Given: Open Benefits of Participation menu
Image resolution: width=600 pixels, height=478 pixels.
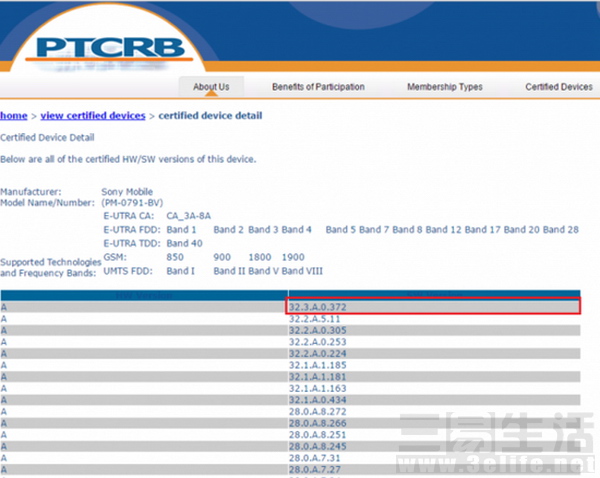Looking at the screenshot, I should click(x=318, y=87).
